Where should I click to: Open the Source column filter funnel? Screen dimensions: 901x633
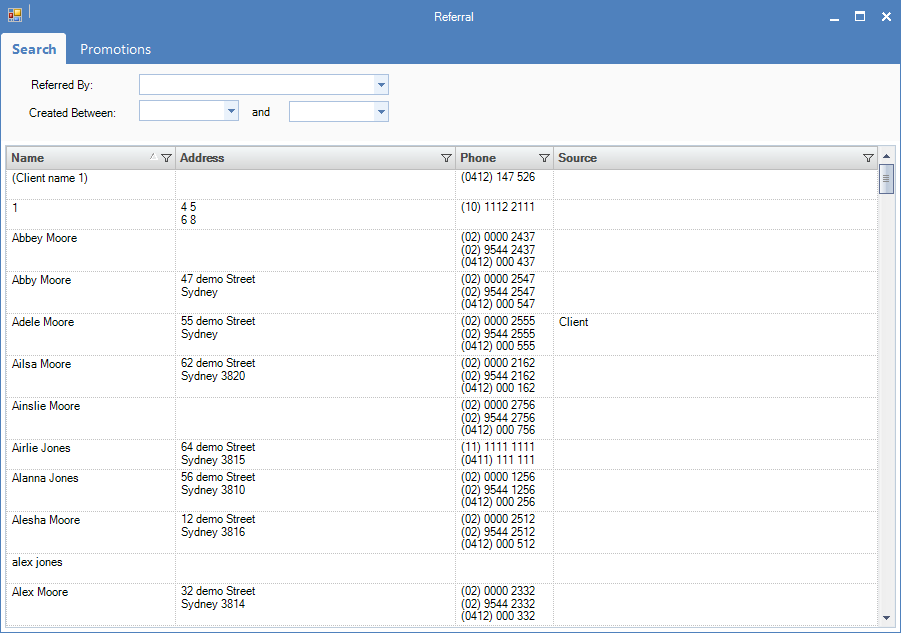point(868,158)
